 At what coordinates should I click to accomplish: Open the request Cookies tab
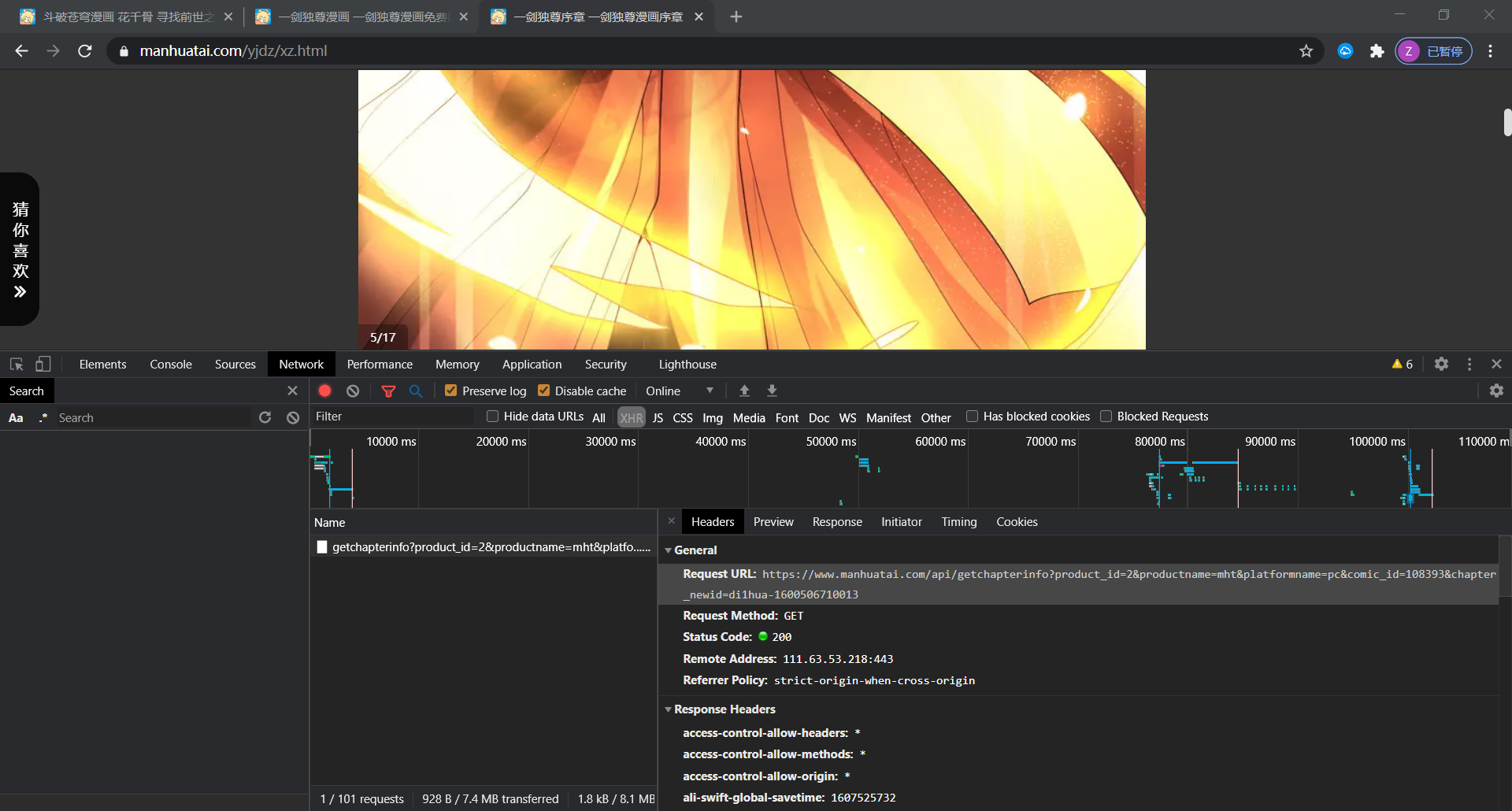pos(1017,521)
